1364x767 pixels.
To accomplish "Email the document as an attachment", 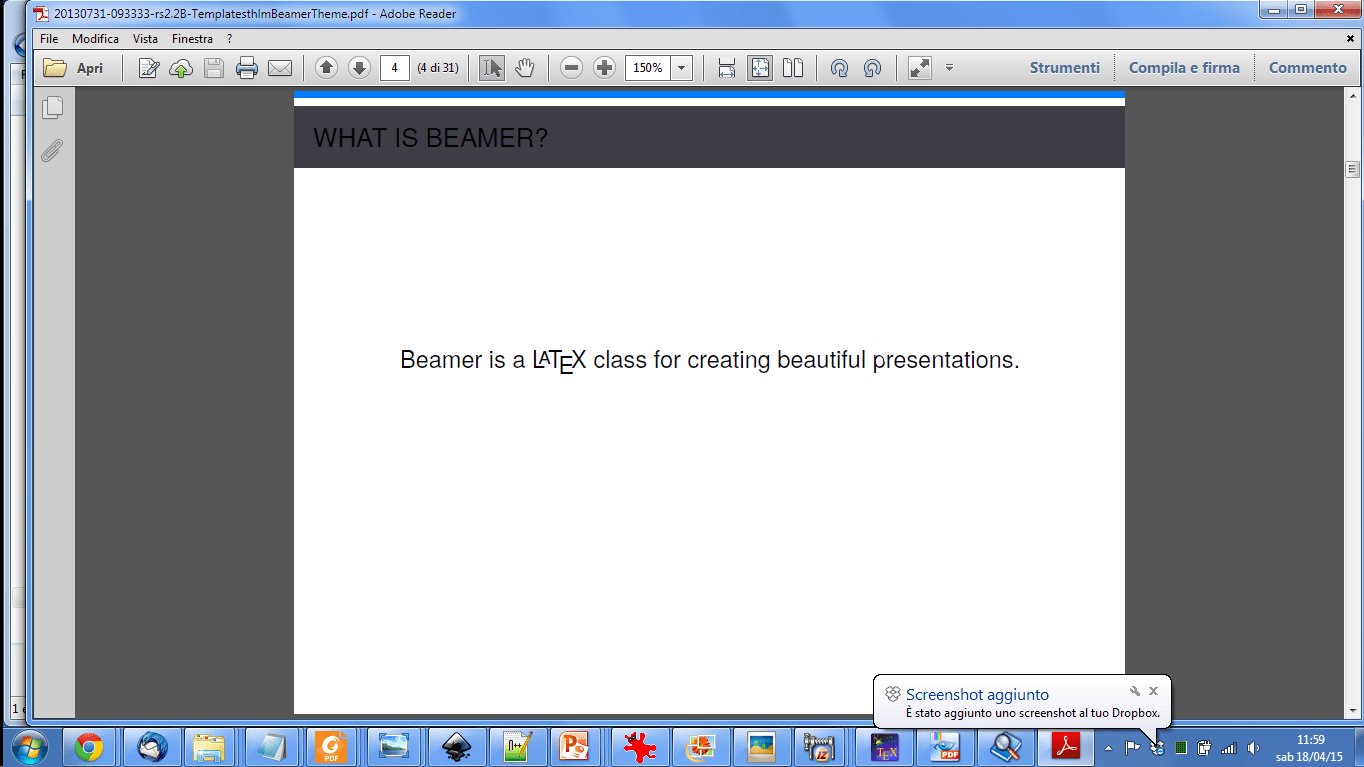I will pos(280,67).
